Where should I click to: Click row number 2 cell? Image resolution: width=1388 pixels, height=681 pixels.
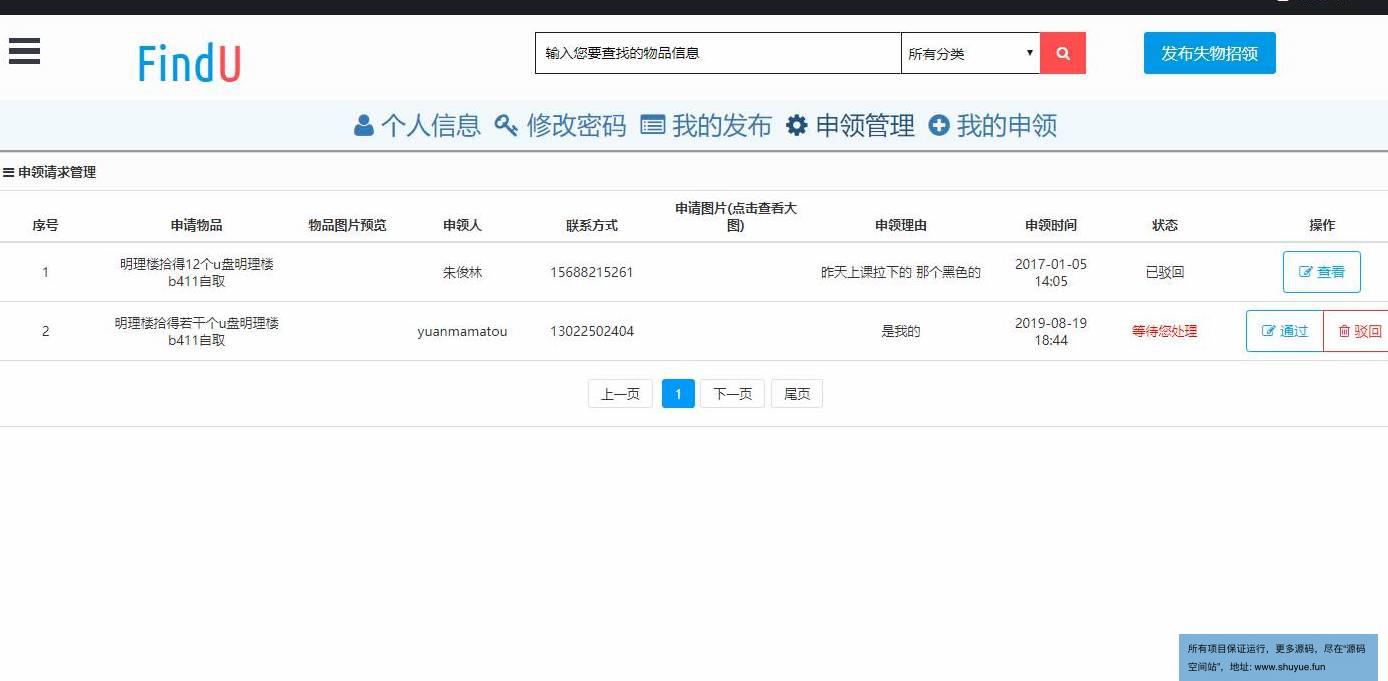pyautogui.click(x=45, y=331)
